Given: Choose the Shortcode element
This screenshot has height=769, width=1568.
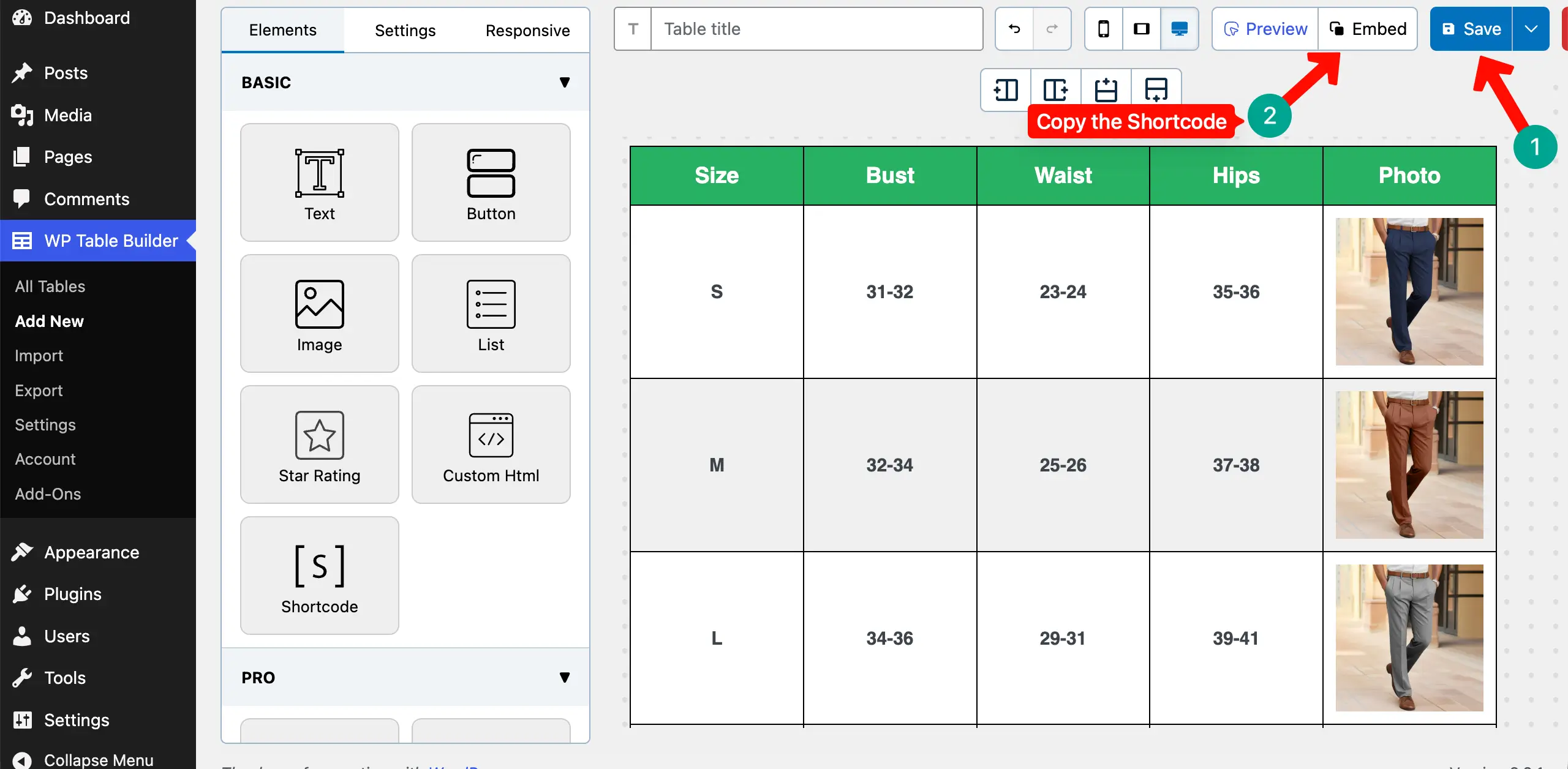Looking at the screenshot, I should click(319, 575).
